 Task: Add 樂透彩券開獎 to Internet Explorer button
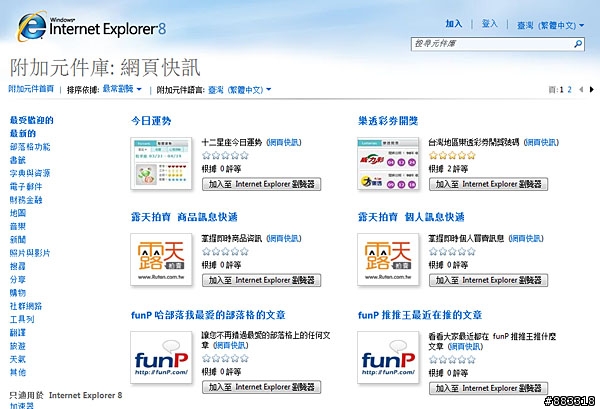coord(488,184)
